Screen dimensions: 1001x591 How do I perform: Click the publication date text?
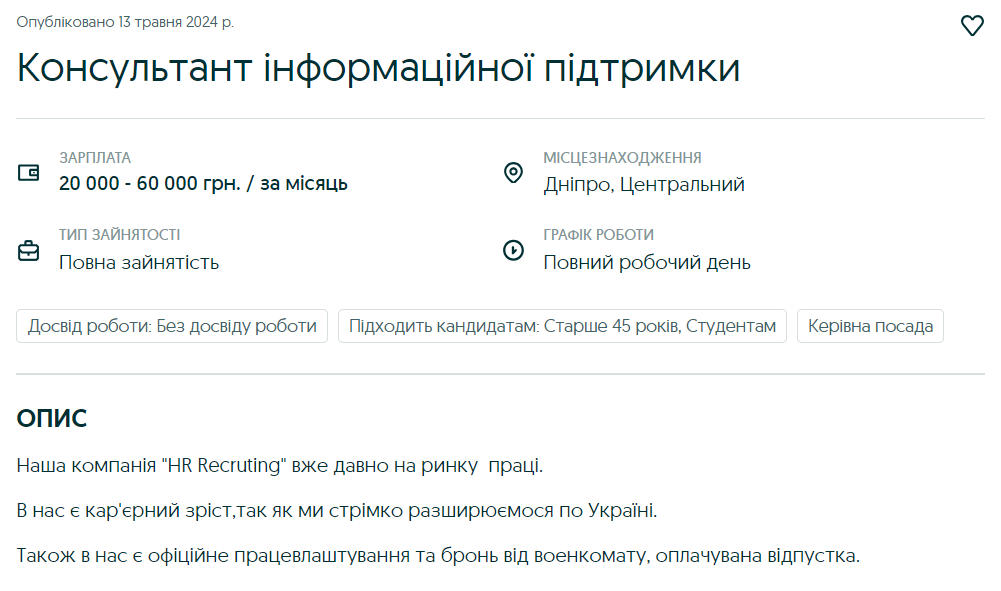125,22
